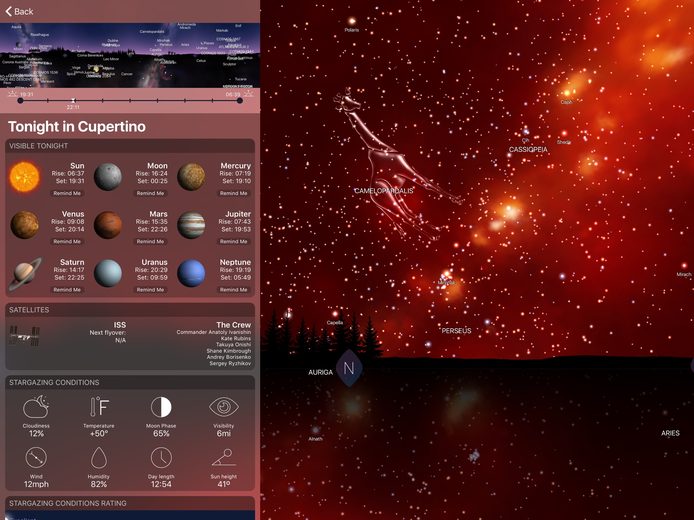
Task: Tap crew member Shane Kimbrough
Action: click(229, 351)
